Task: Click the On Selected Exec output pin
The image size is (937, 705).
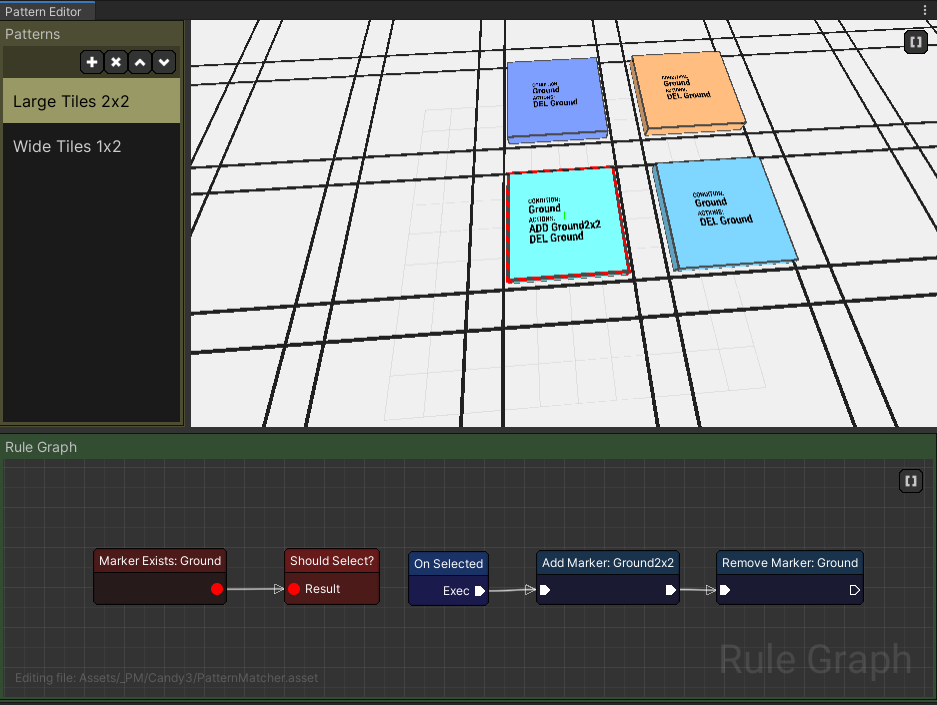Action: [480, 591]
